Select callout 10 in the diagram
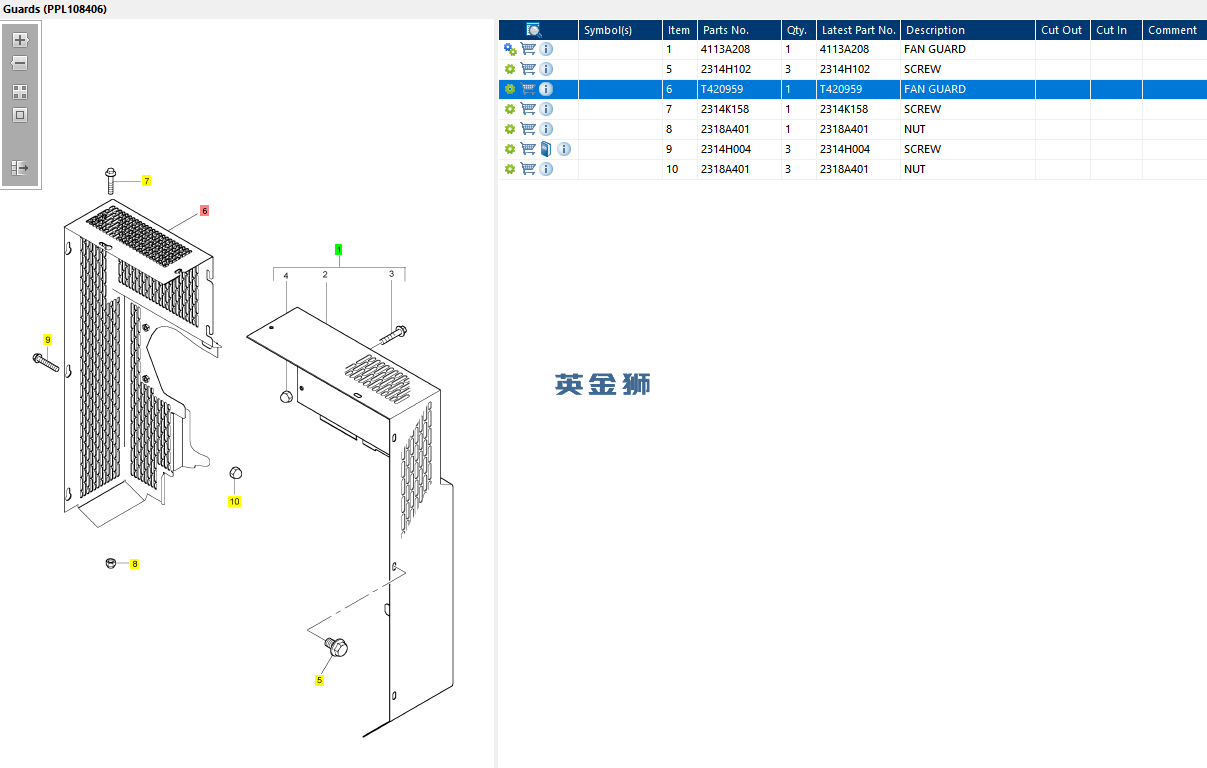This screenshot has height=768, width=1207. (234, 501)
